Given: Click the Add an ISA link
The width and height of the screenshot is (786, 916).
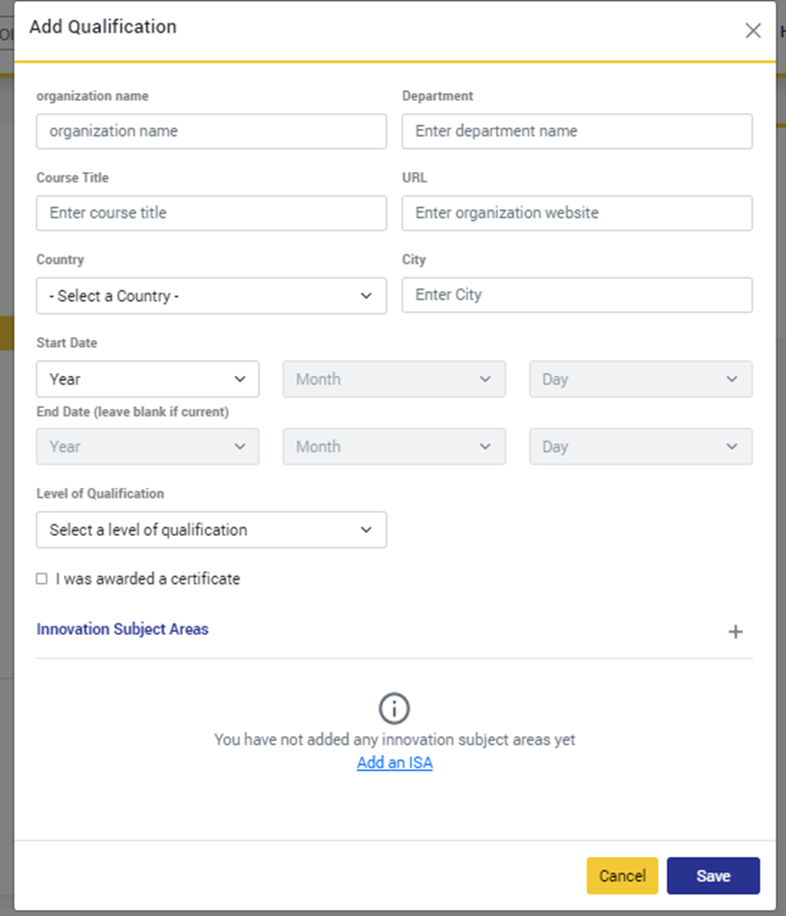Looking at the screenshot, I should pyautogui.click(x=395, y=763).
